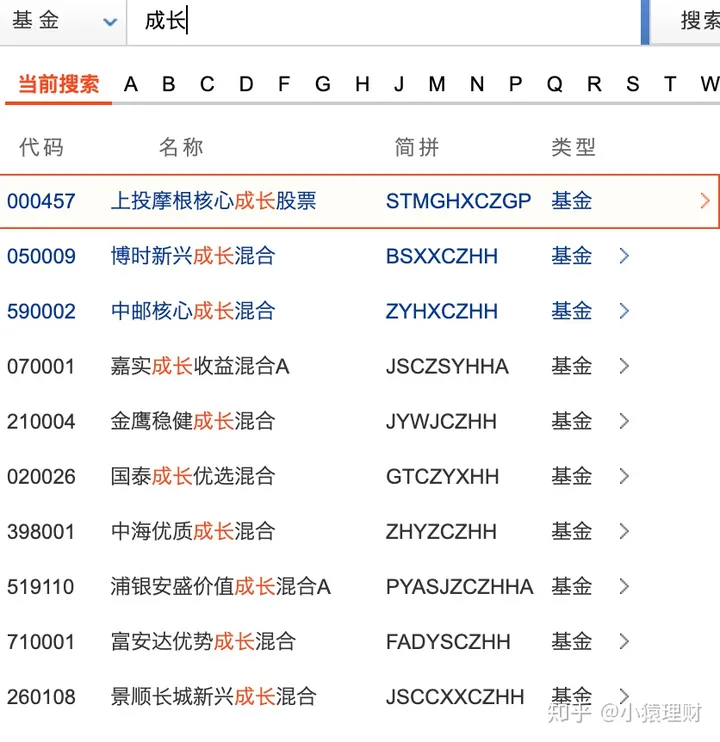Switch to letter tab B
The image size is (720, 742).
[169, 85]
